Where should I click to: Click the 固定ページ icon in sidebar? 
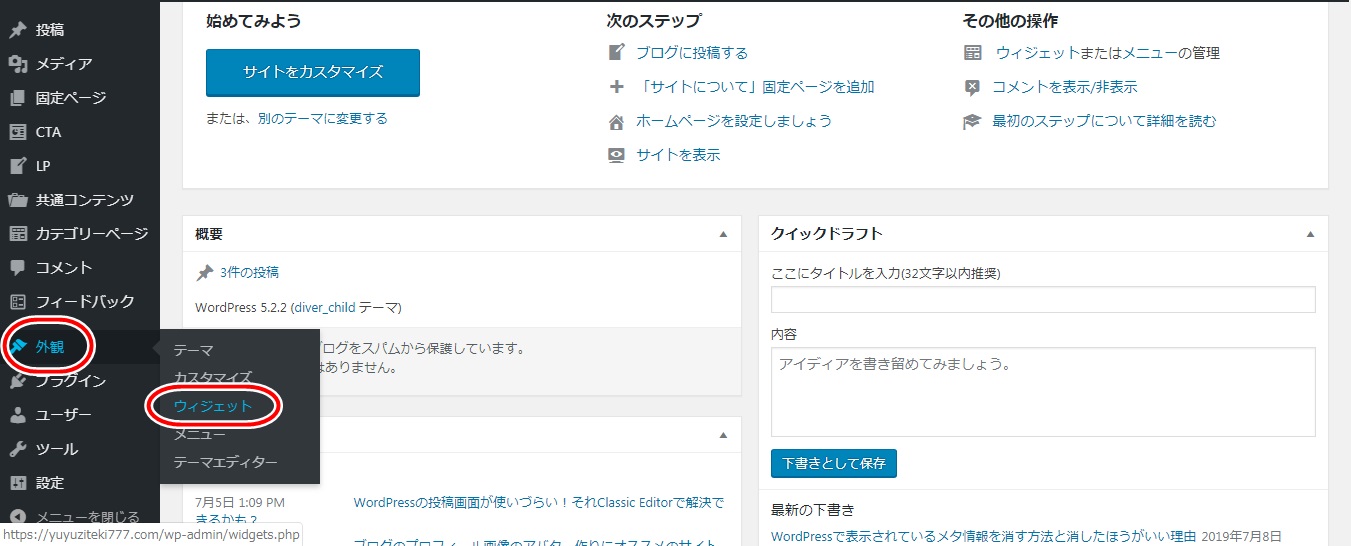coord(18,98)
